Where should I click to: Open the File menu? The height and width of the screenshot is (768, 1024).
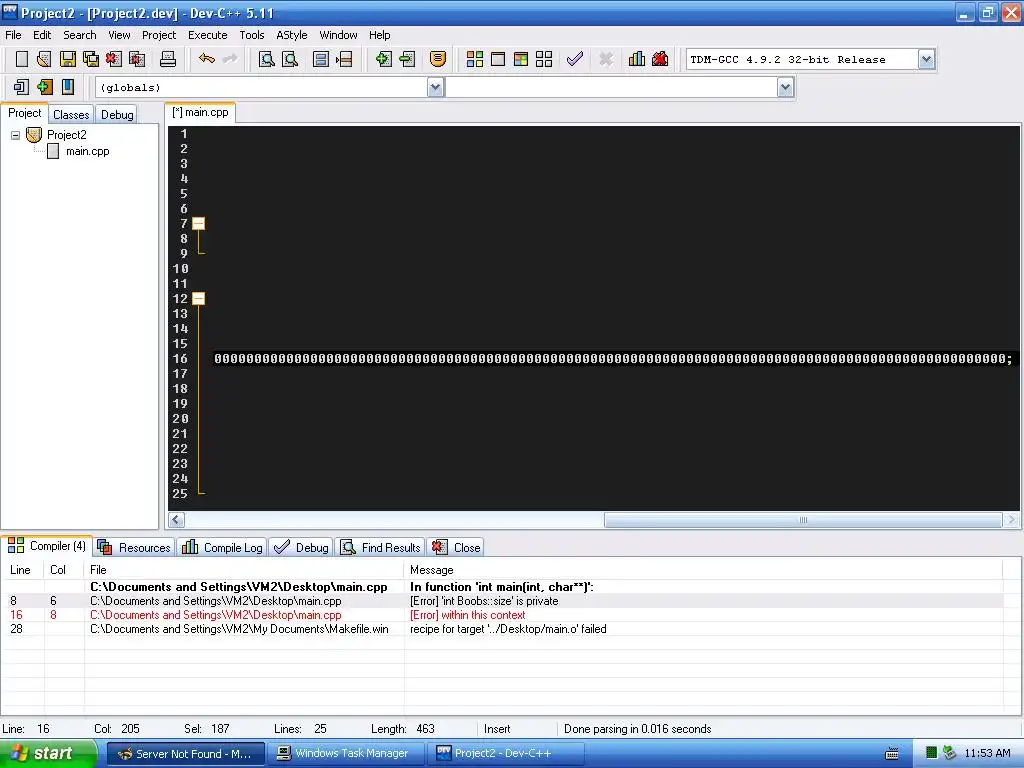click(13, 35)
